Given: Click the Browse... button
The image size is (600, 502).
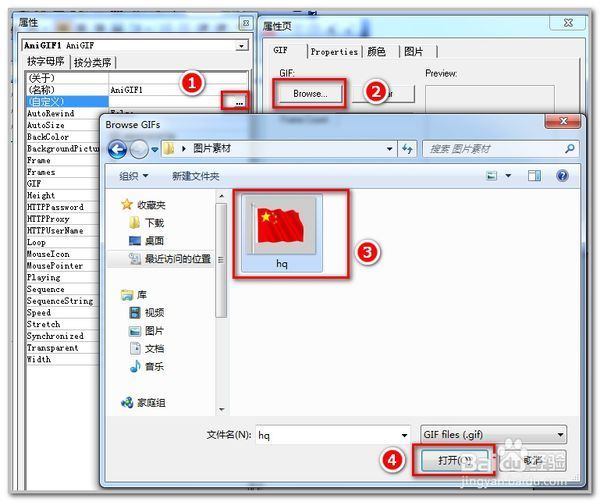Looking at the screenshot, I should [x=309, y=94].
